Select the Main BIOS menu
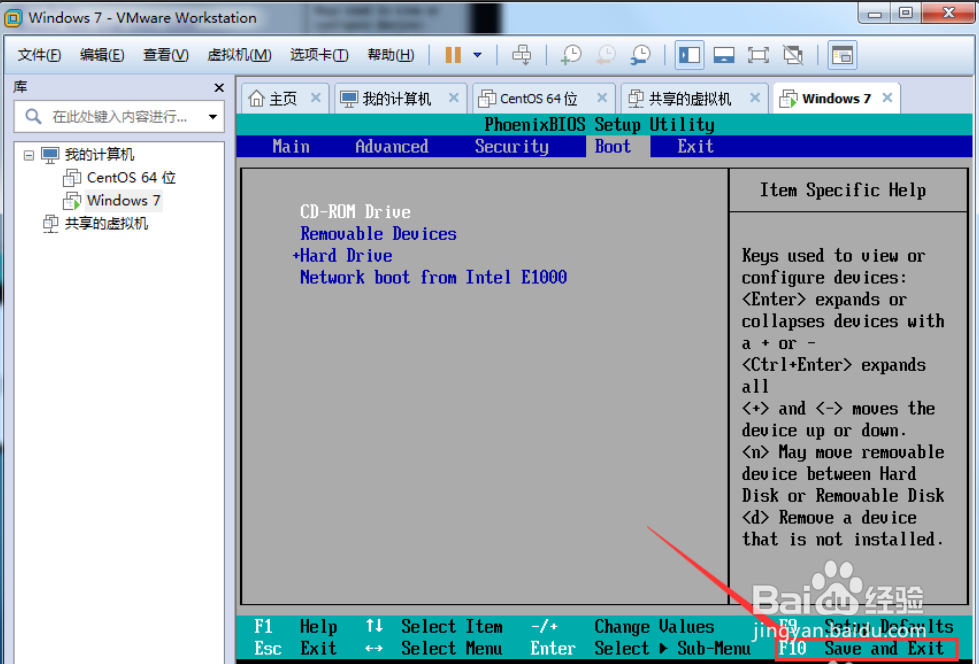Screen dimensions: 979x664 click(291, 146)
